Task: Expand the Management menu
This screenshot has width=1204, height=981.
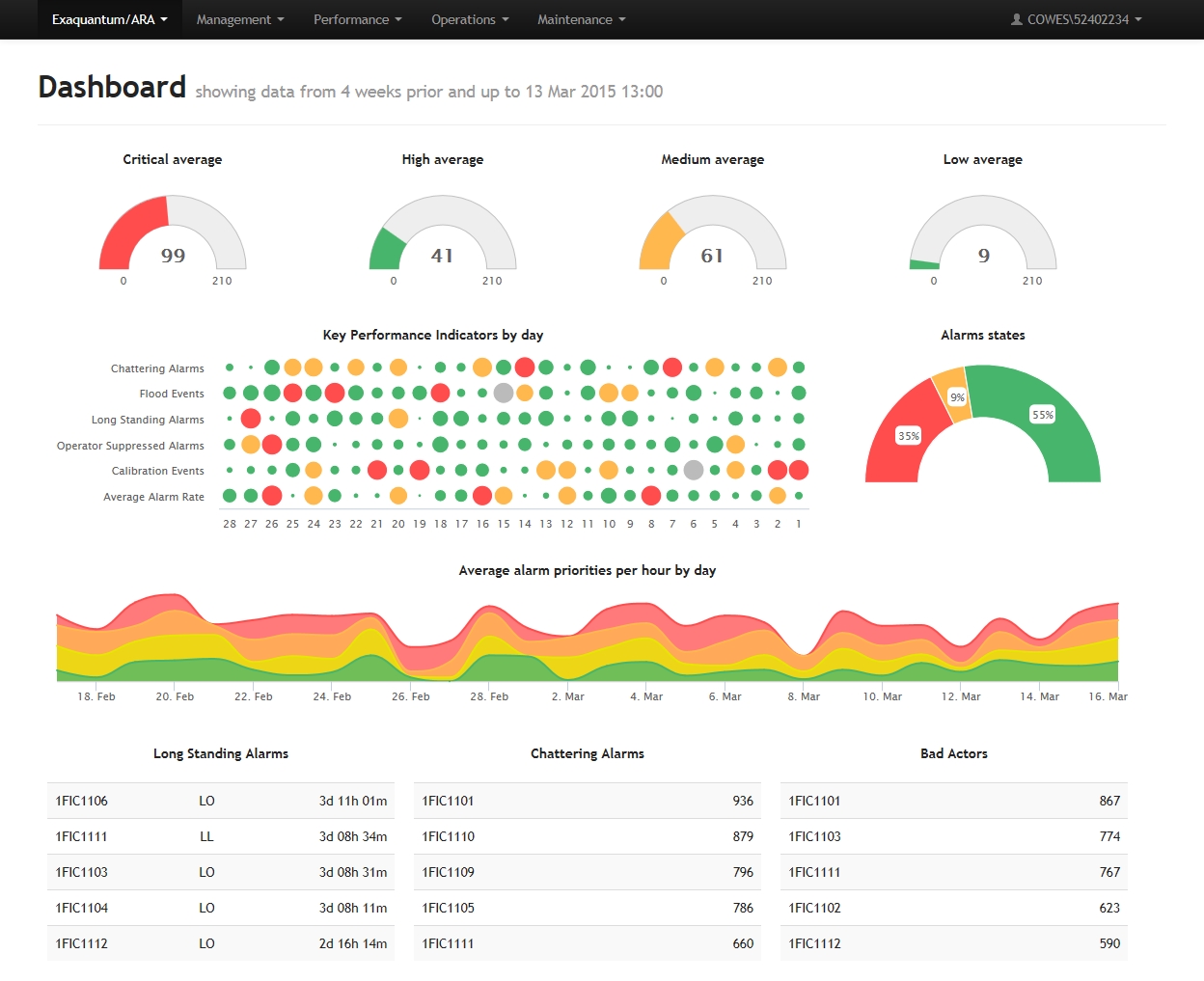Action: tap(239, 19)
